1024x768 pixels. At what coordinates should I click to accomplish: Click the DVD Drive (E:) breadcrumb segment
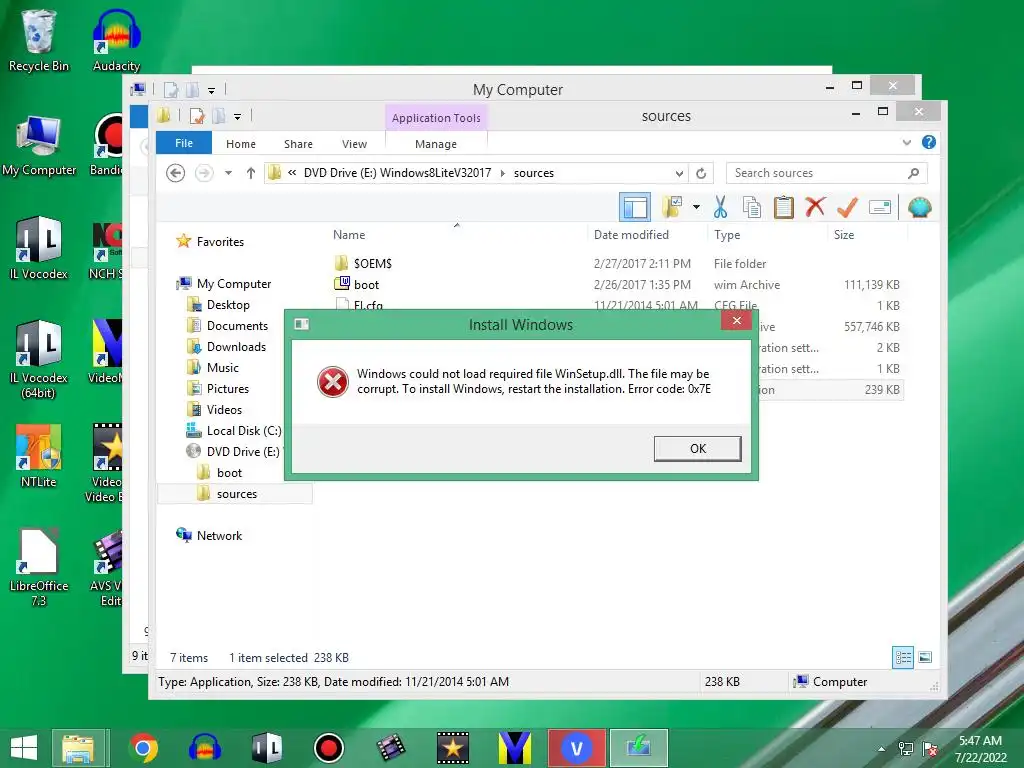[x=397, y=173]
